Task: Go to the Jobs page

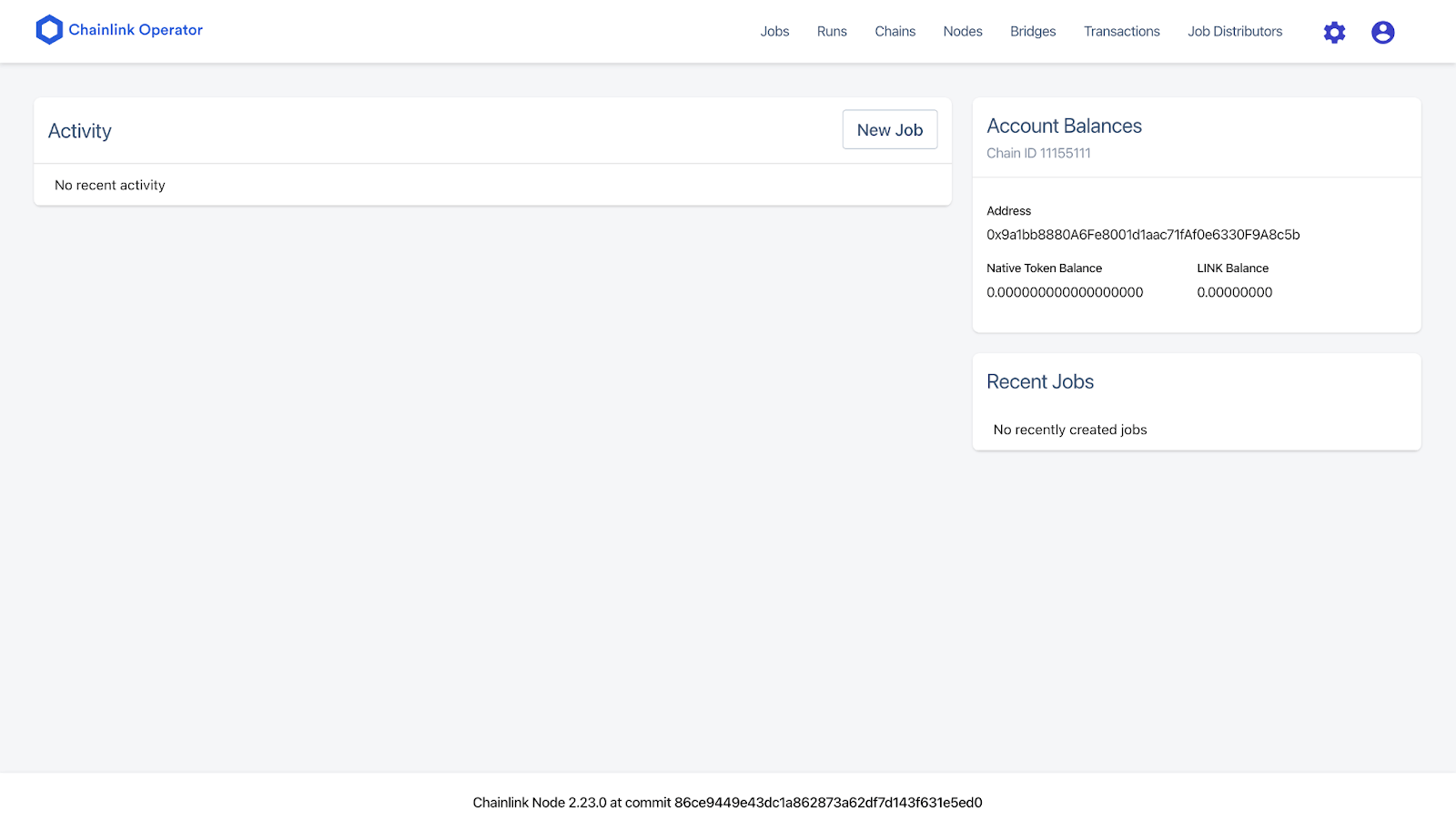Action: [x=774, y=32]
